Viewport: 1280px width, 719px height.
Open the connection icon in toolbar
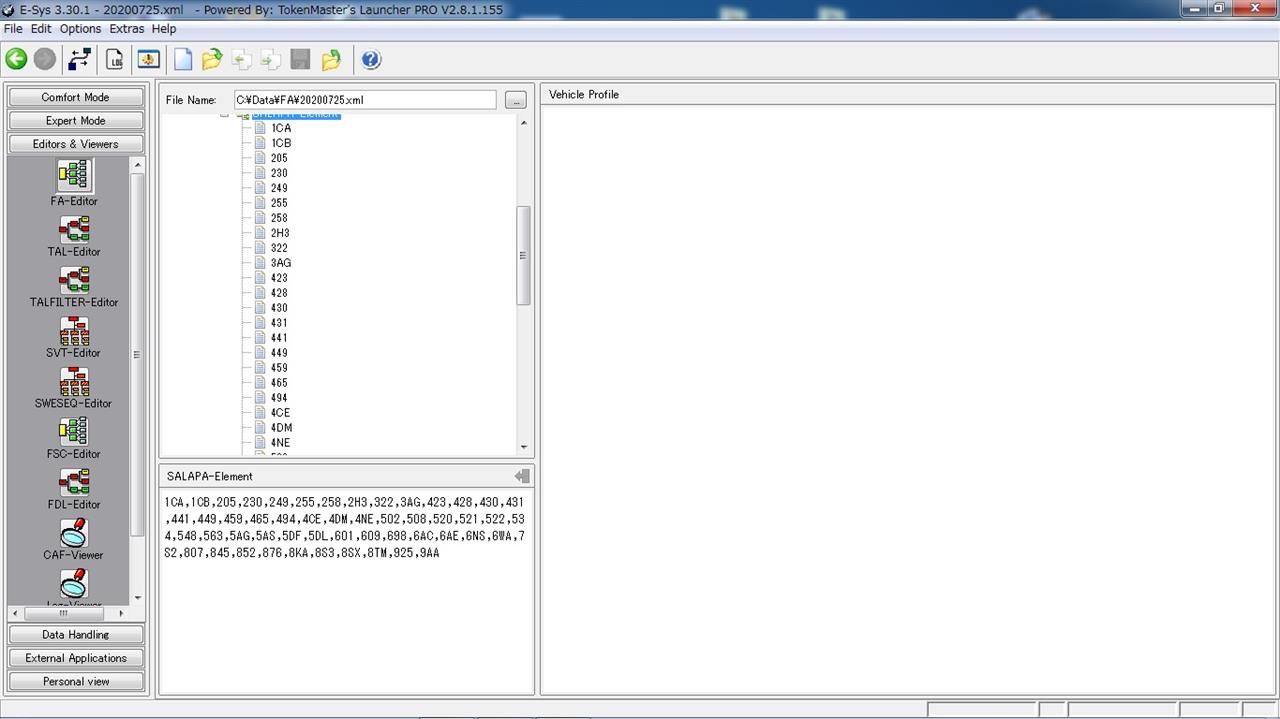(79, 60)
